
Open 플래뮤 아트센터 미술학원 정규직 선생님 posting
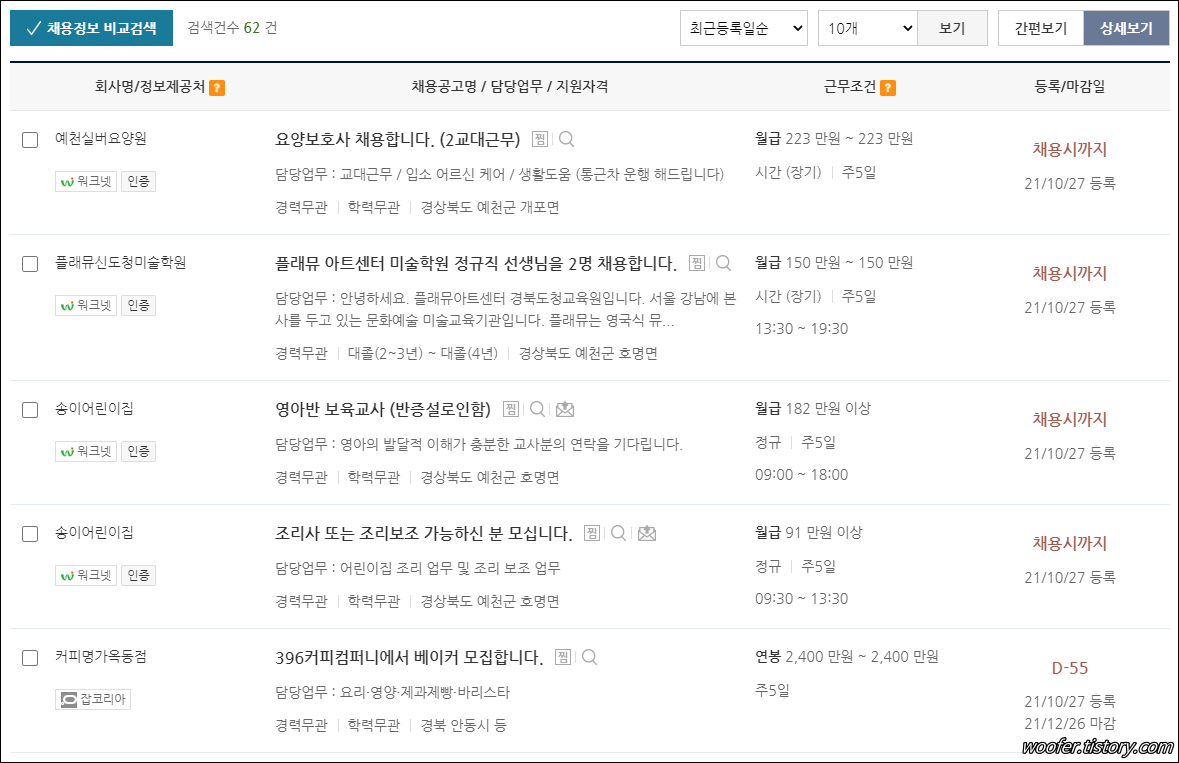(x=476, y=263)
